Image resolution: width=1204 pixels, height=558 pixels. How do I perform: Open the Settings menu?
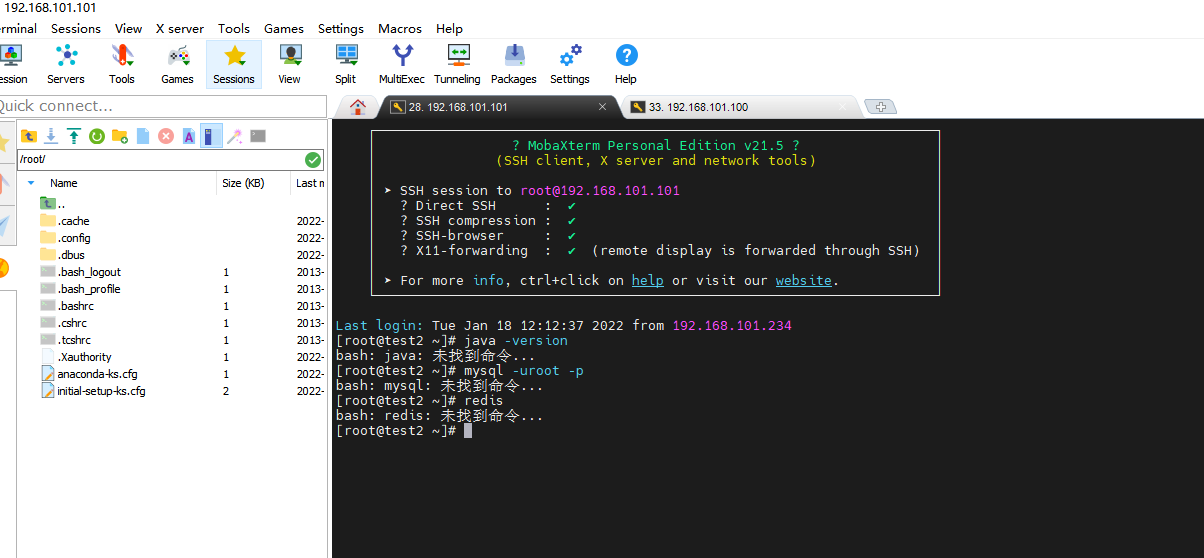tap(341, 29)
